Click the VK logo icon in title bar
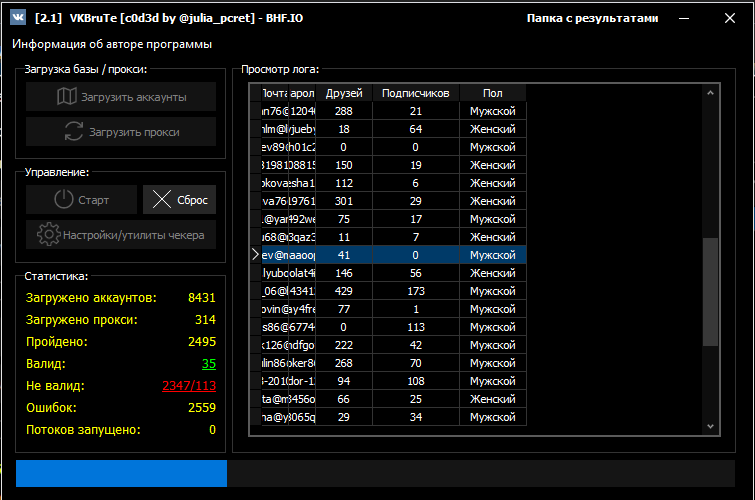 coord(18,18)
